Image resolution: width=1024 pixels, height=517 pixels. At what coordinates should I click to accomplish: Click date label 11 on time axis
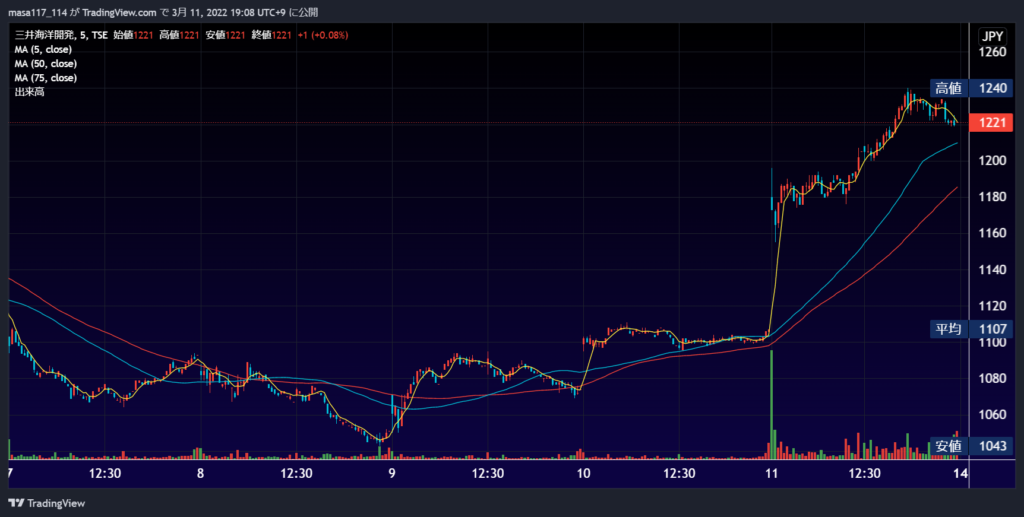(x=772, y=474)
